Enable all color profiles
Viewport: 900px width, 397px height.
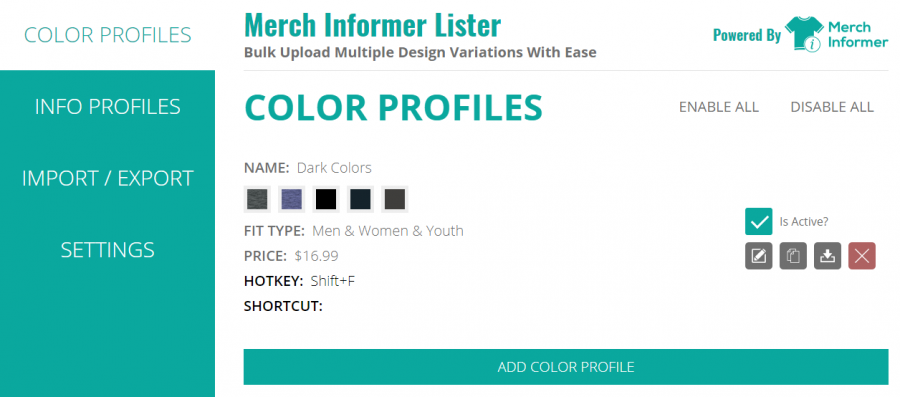click(x=719, y=107)
